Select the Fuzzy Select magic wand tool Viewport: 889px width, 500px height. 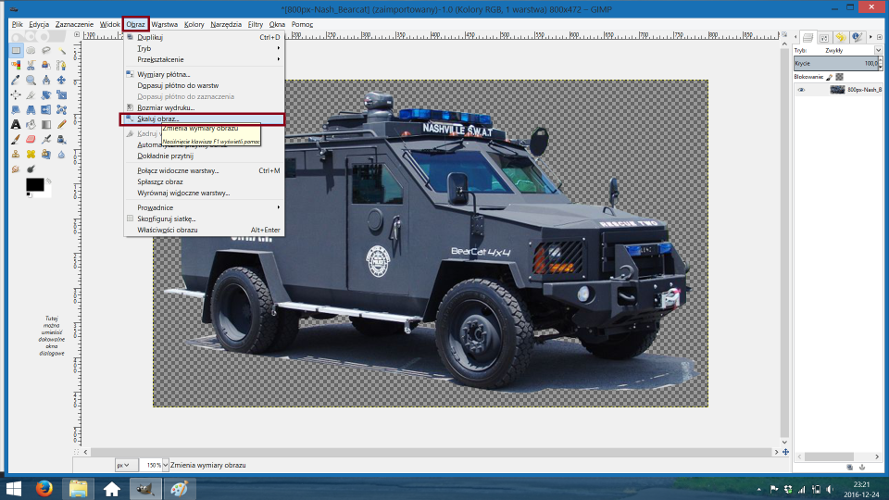[62, 50]
